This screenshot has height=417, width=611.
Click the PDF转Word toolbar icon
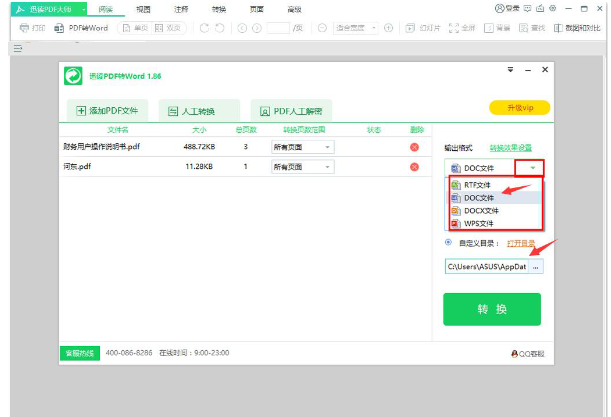coord(73,28)
